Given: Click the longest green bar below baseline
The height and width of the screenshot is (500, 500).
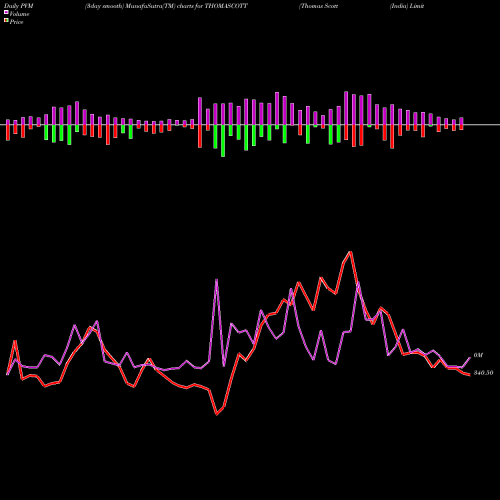Looking at the screenshot, I should (x=223, y=141).
